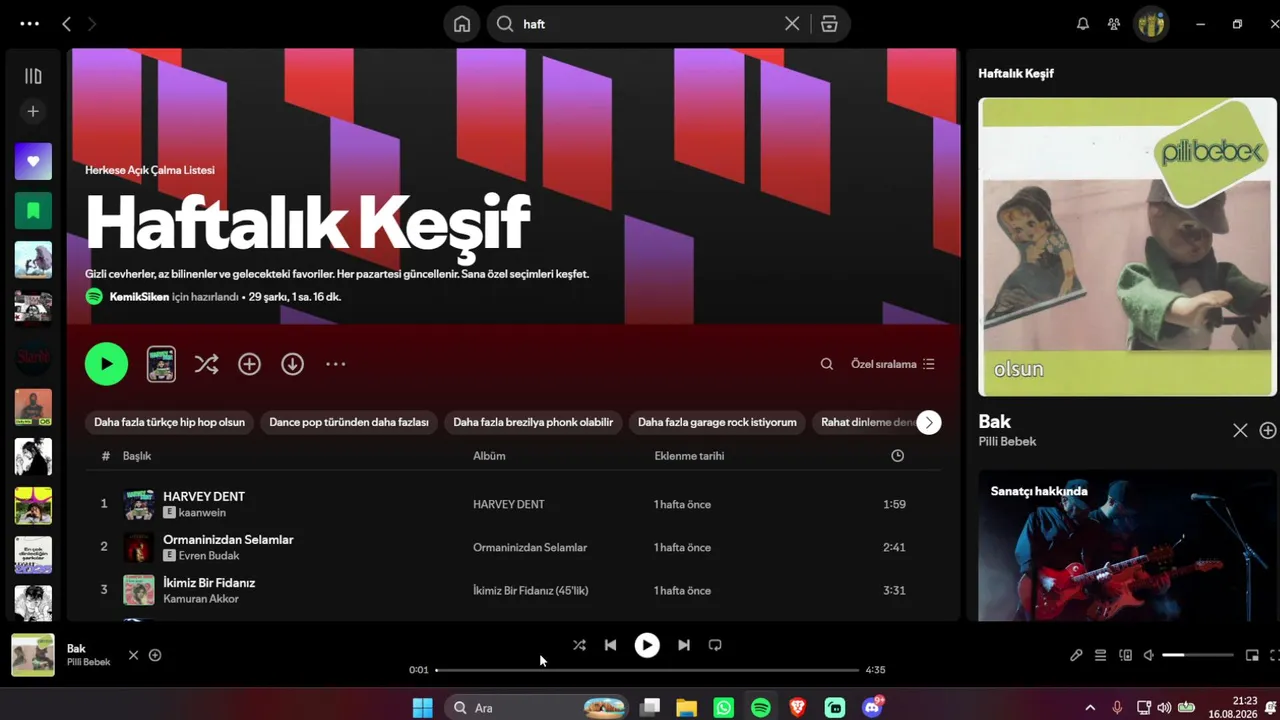Viewport: 1280px width, 720px height.
Task: Show more suggestion chips with right arrow
Action: tap(929, 422)
